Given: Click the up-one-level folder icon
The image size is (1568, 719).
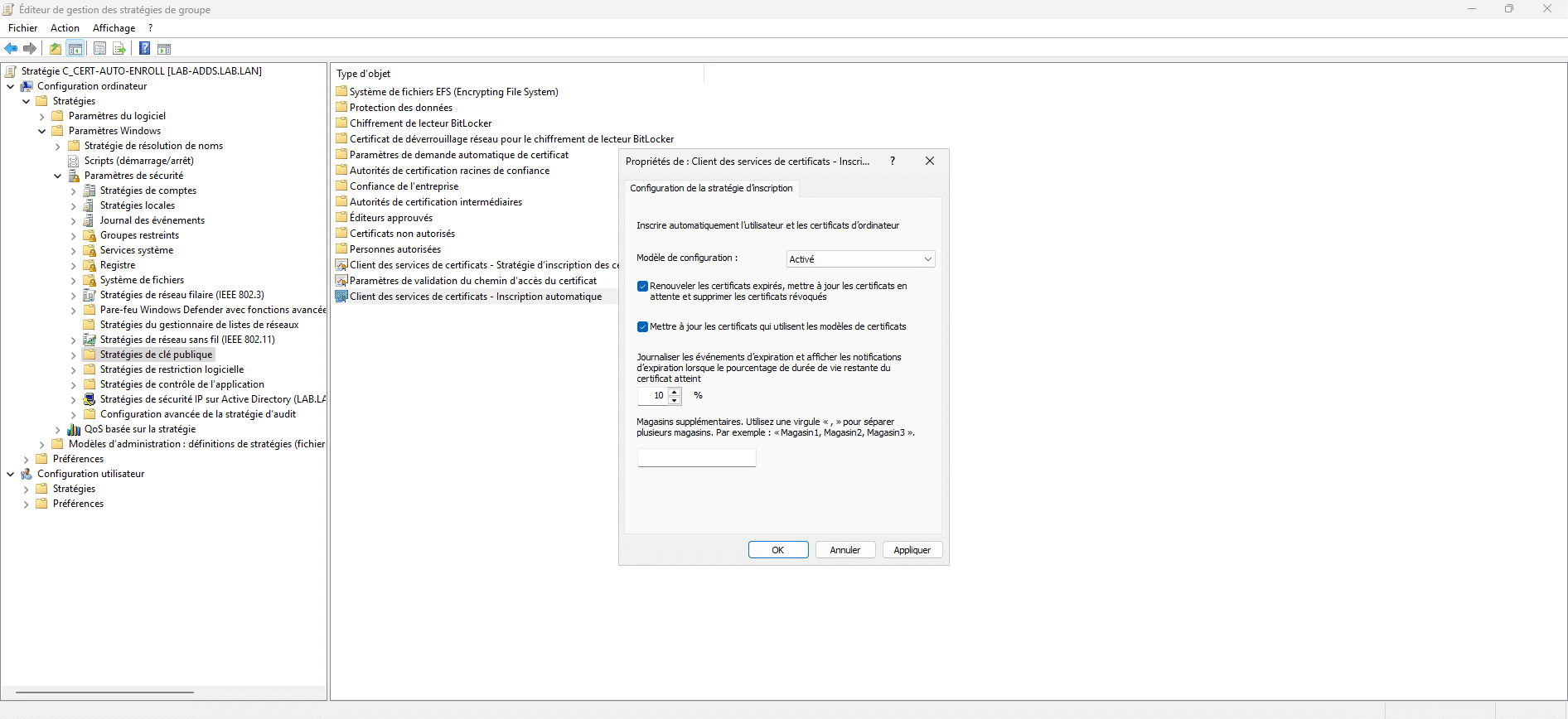Looking at the screenshot, I should (x=56, y=49).
